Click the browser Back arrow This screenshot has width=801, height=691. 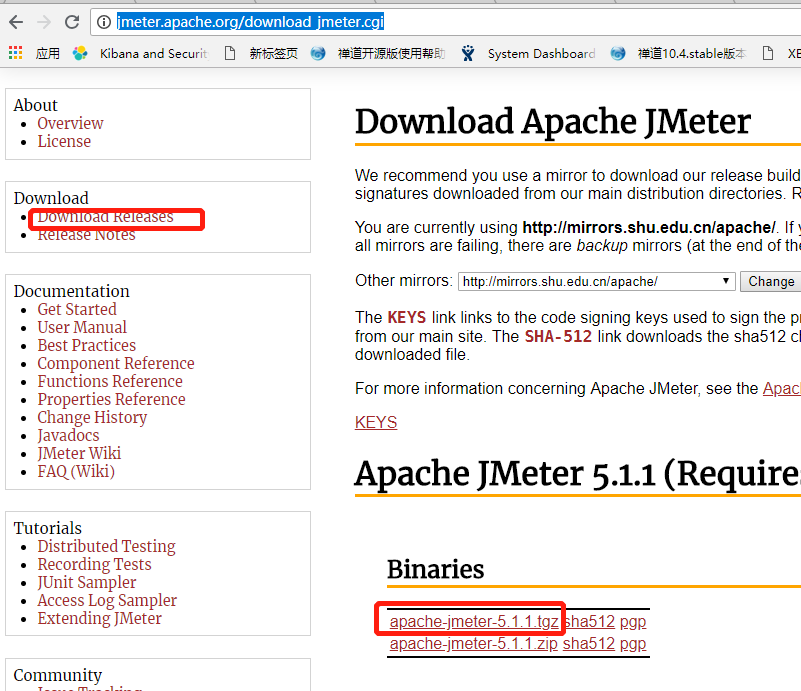pyautogui.click(x=16, y=22)
